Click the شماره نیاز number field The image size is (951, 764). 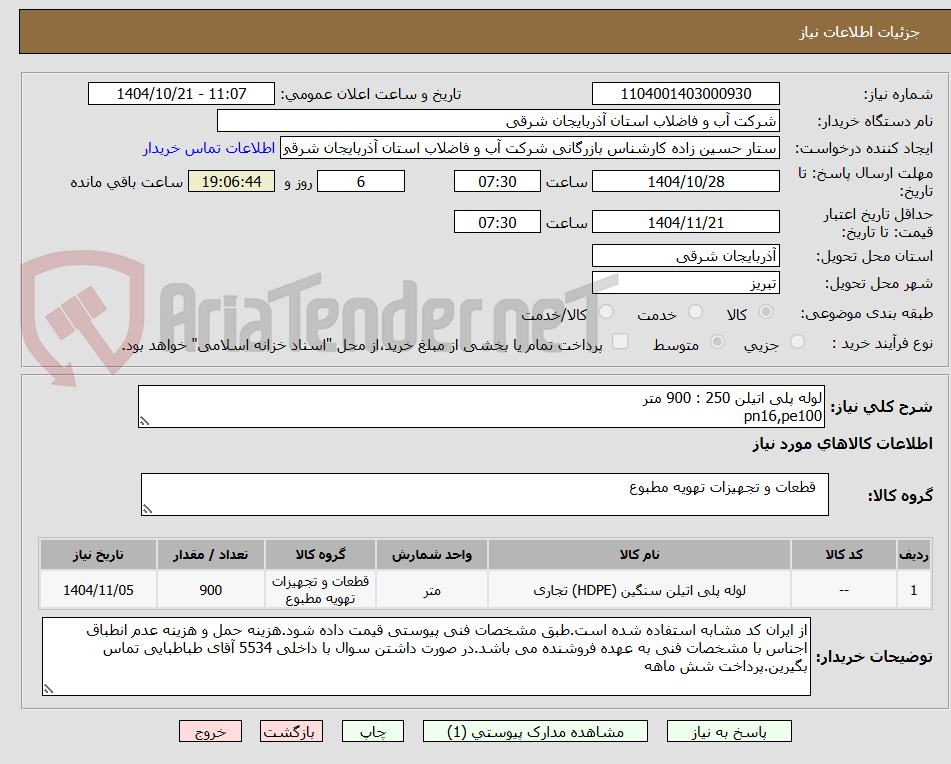pyautogui.click(x=687, y=93)
